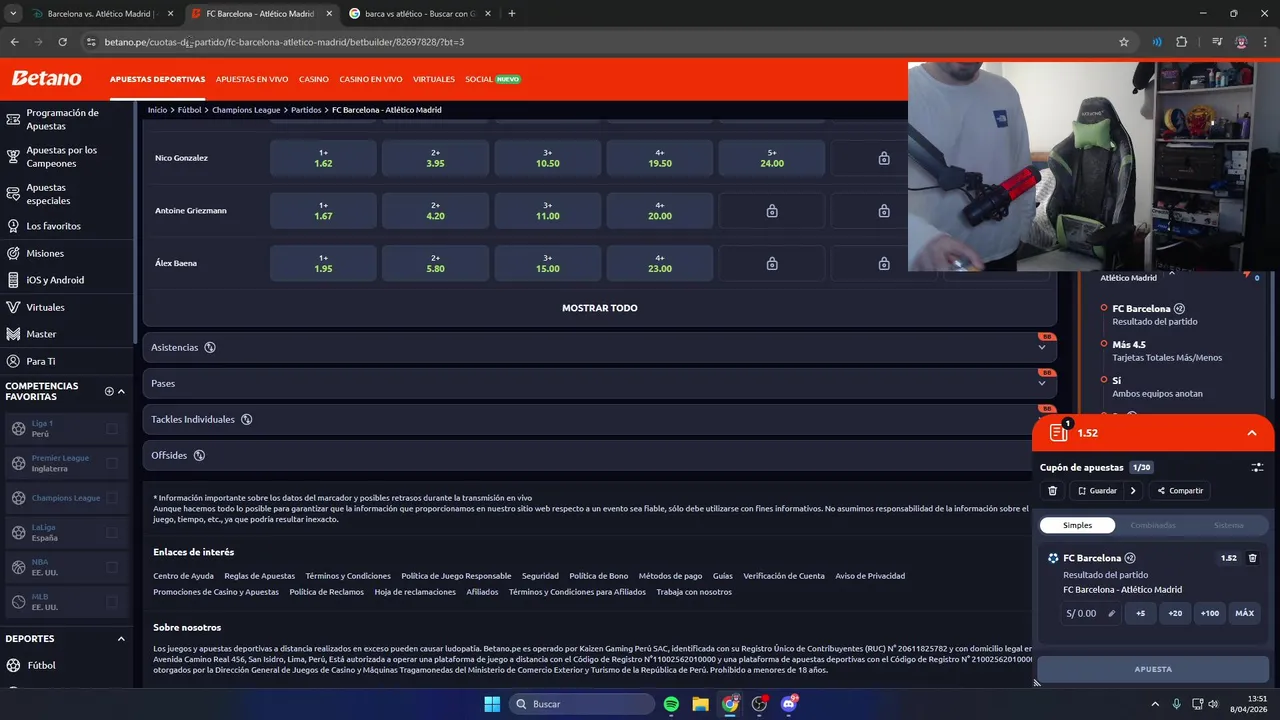
Task: Remove FC Barcelona bet from slip
Action: tap(1252, 558)
